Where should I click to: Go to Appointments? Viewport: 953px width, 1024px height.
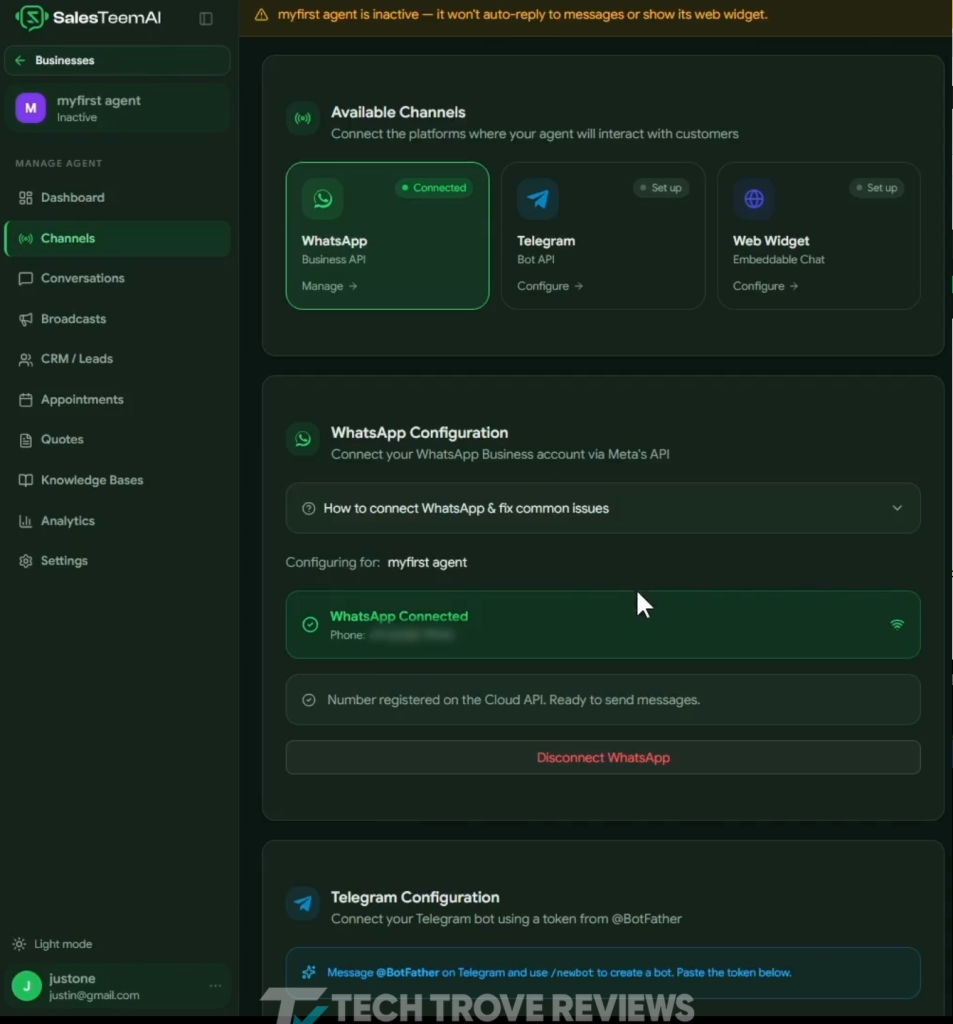(118, 400)
